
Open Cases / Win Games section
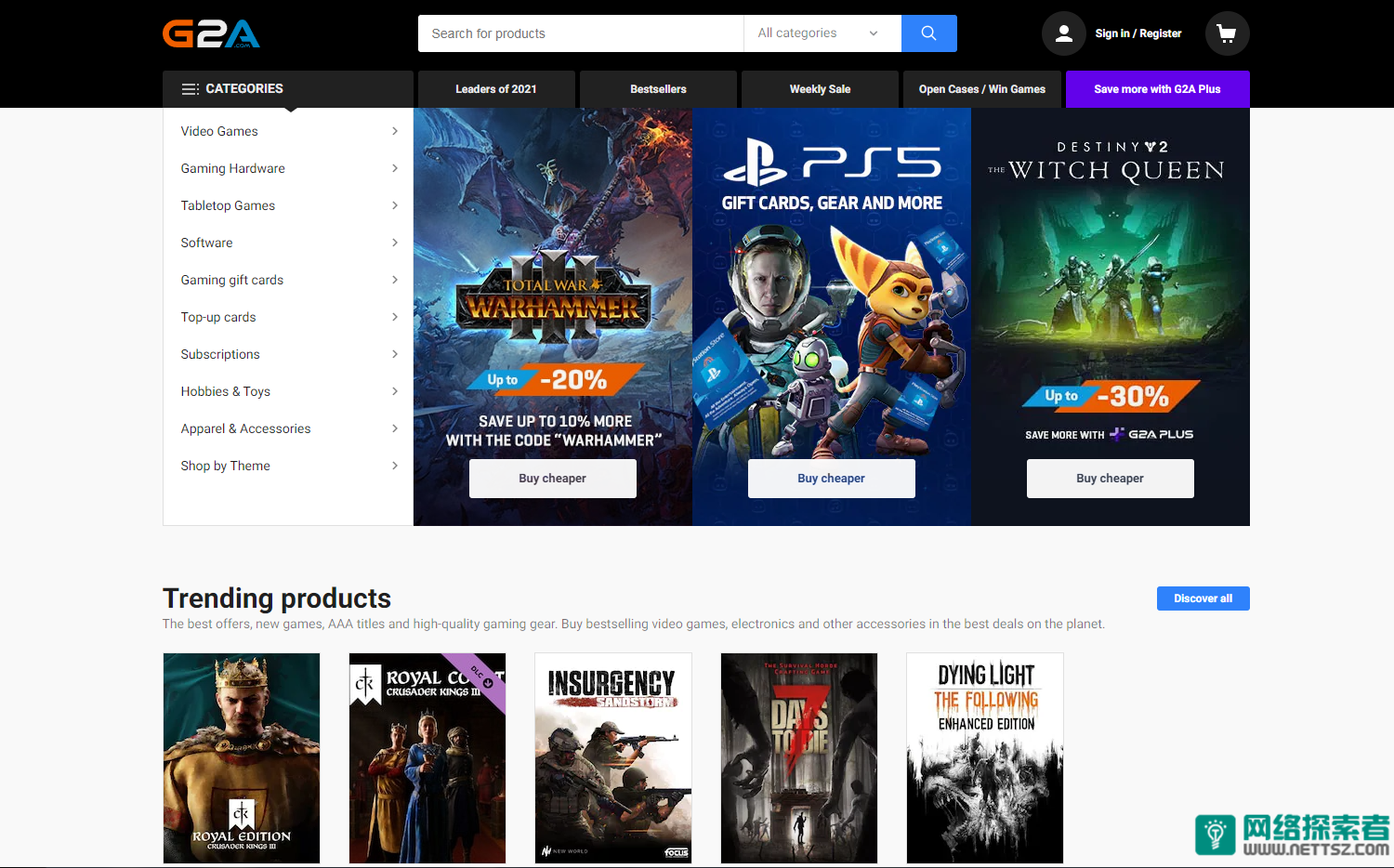(981, 88)
